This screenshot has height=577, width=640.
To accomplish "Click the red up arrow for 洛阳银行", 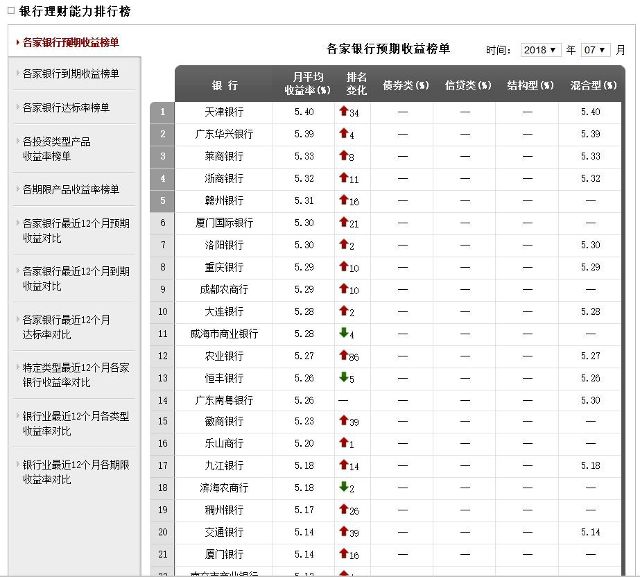I will tap(344, 244).
